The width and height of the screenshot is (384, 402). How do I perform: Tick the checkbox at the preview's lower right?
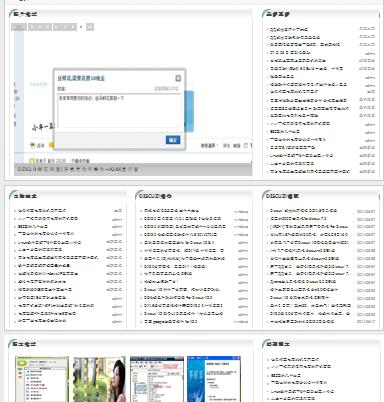(246, 145)
